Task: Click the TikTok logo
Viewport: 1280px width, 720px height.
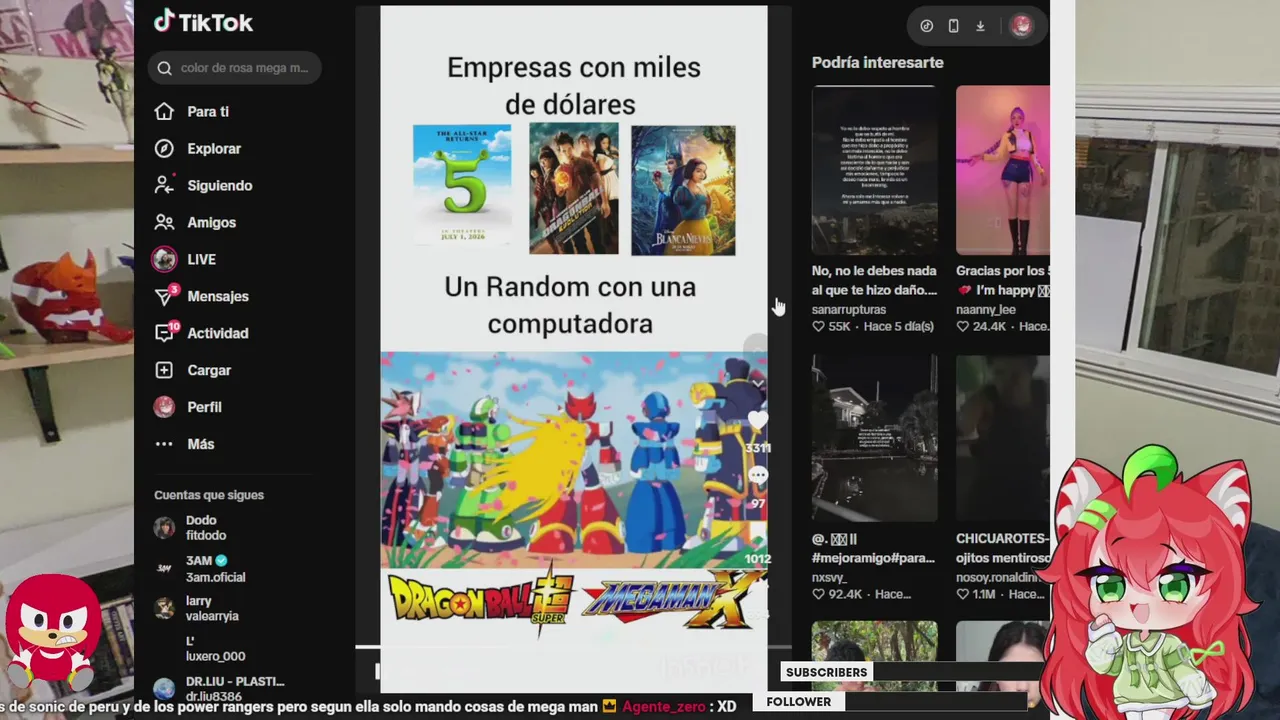Action: point(204,22)
